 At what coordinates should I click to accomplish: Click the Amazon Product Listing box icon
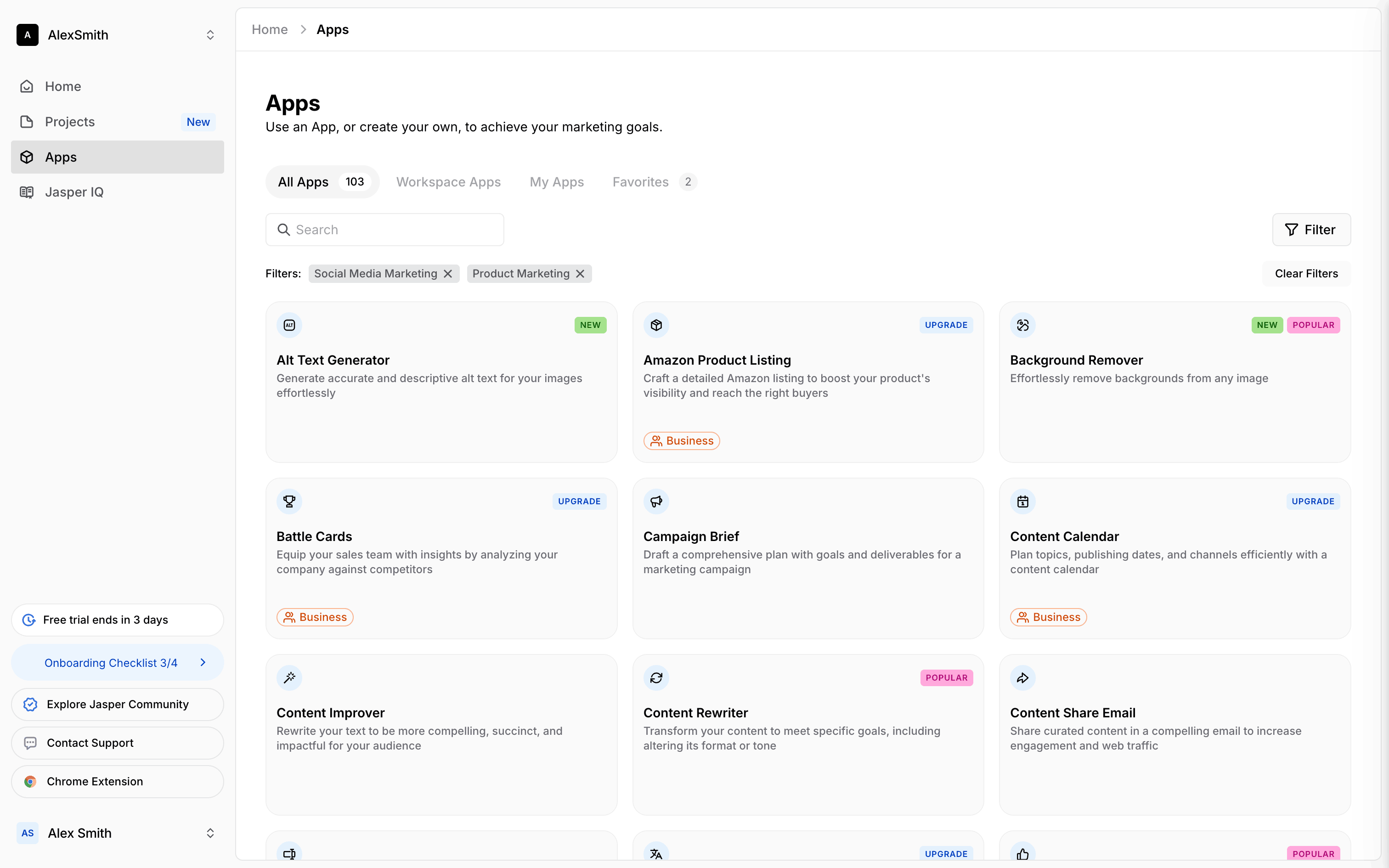[656, 325]
